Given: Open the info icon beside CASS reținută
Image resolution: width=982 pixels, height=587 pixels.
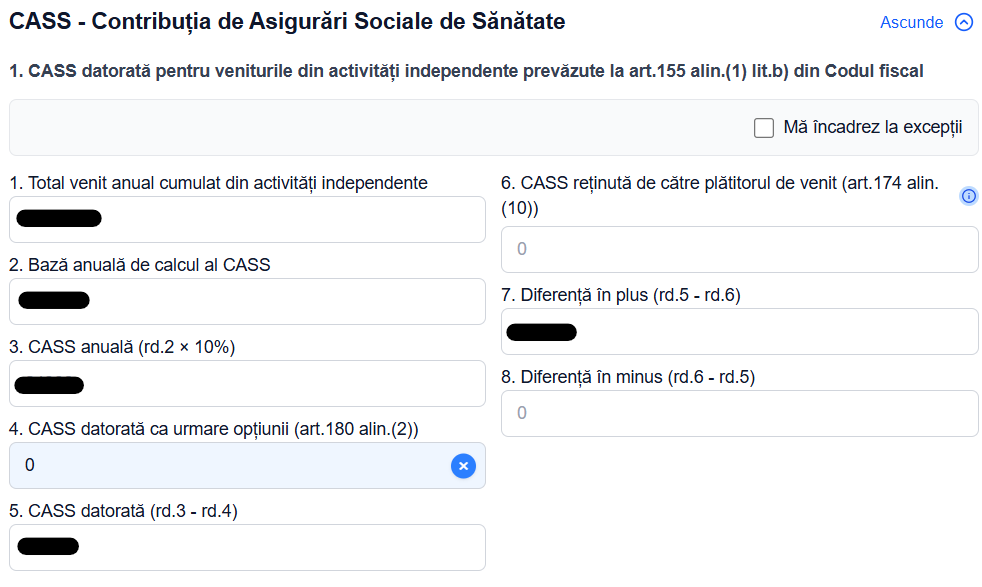Looking at the screenshot, I should [968, 196].
